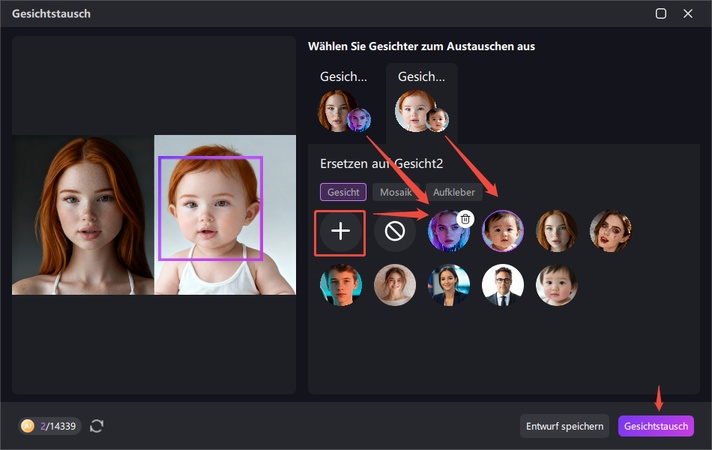
Task: Click the baby's face in the preview
Action: [x=211, y=208]
